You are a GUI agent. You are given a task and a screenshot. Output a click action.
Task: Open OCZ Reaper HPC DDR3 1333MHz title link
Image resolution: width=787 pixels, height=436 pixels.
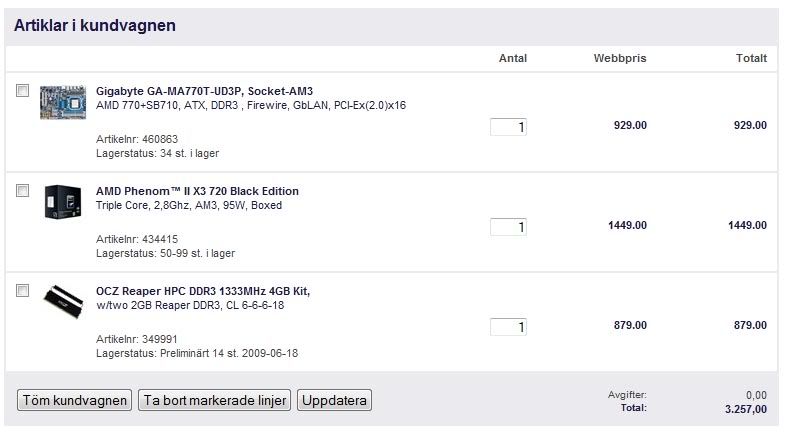click(x=203, y=291)
